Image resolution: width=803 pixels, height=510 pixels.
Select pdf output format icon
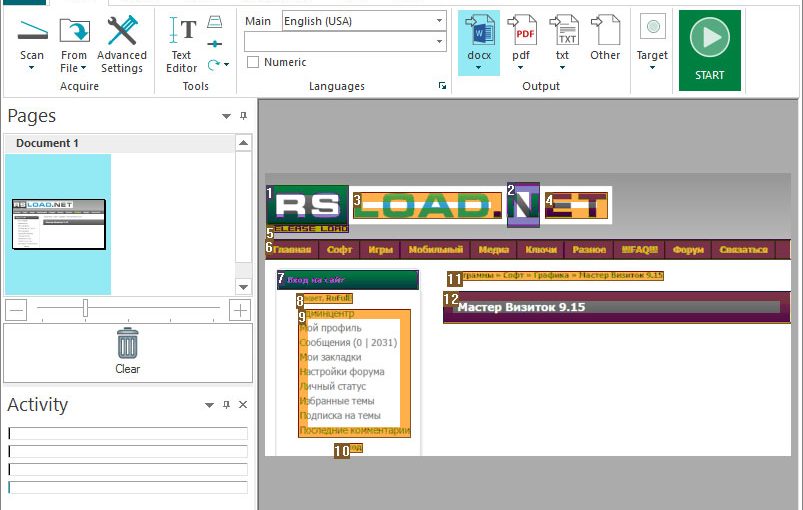[x=521, y=30]
